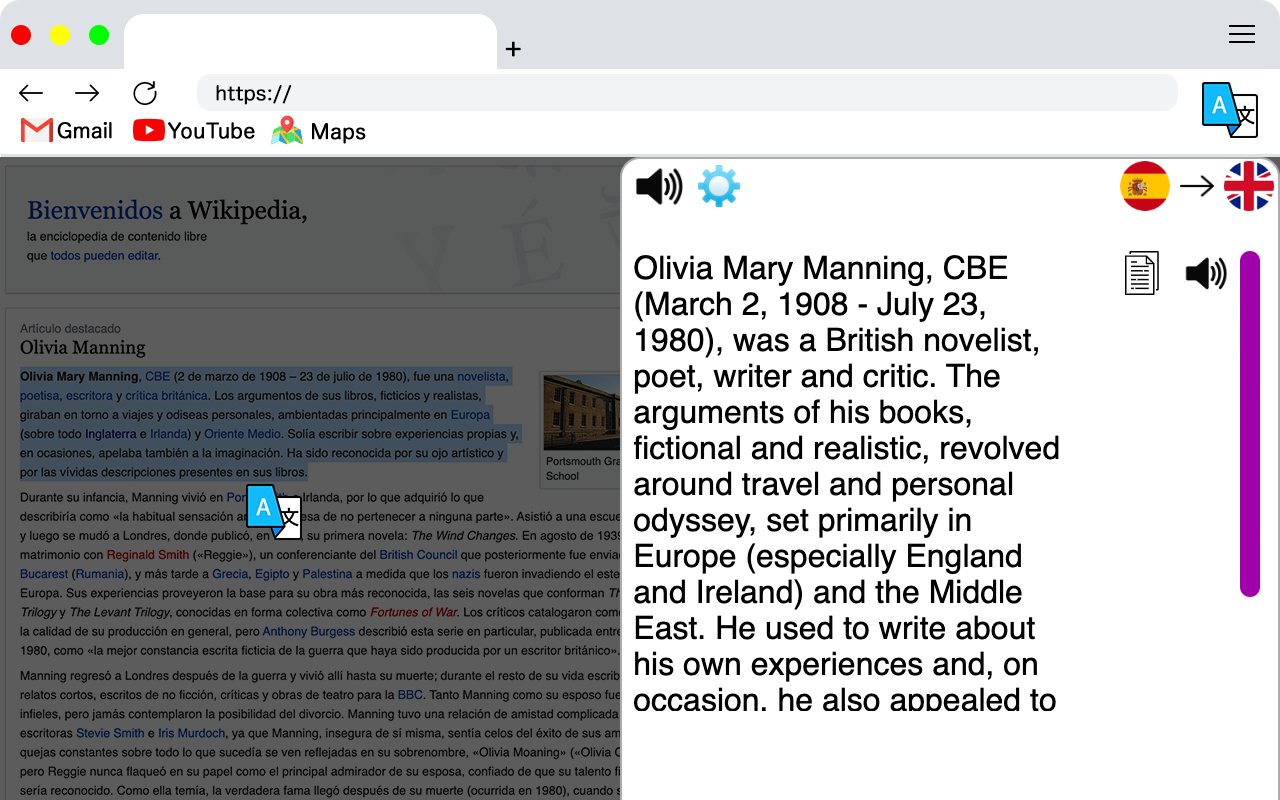Follow the "British Council" link

click(418, 555)
